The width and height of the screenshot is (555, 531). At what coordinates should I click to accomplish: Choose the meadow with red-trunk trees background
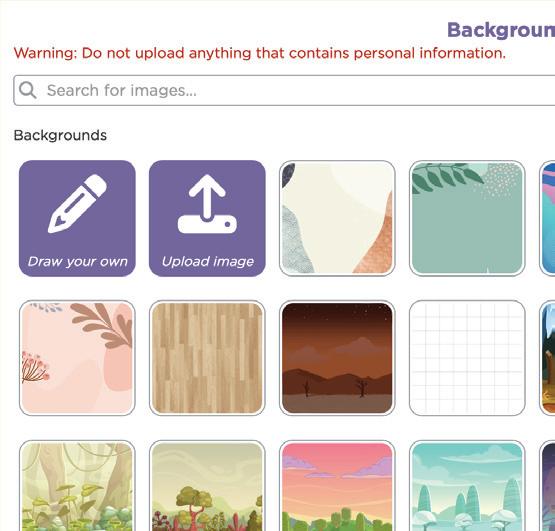[x=207, y=486]
